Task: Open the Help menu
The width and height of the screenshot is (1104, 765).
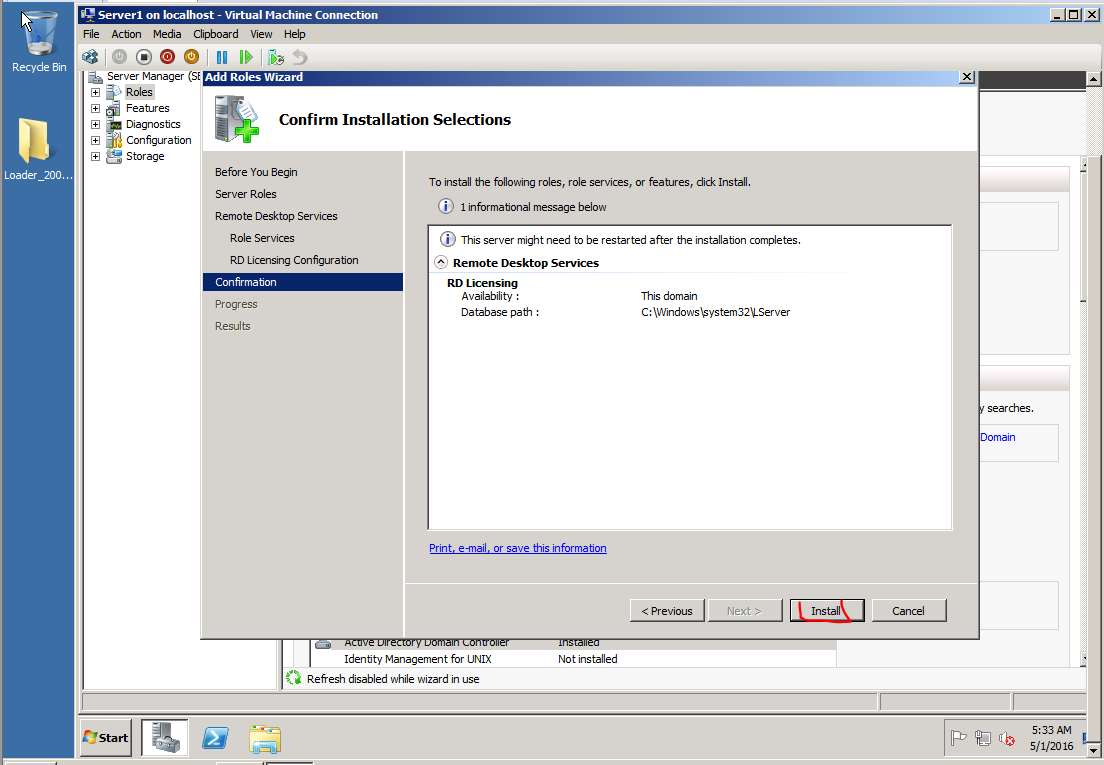Action: click(294, 34)
